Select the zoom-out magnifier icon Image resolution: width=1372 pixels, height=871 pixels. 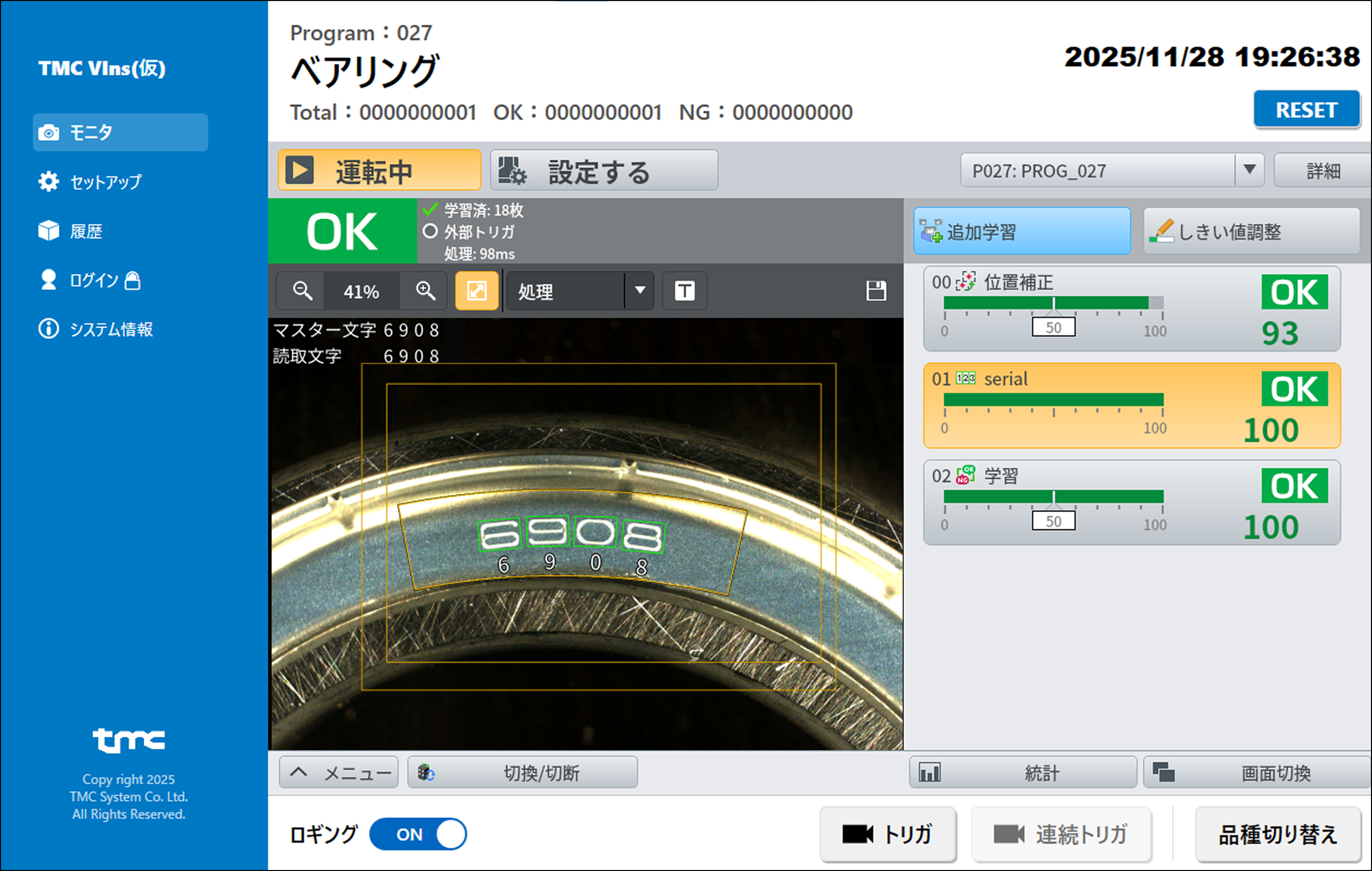[302, 291]
